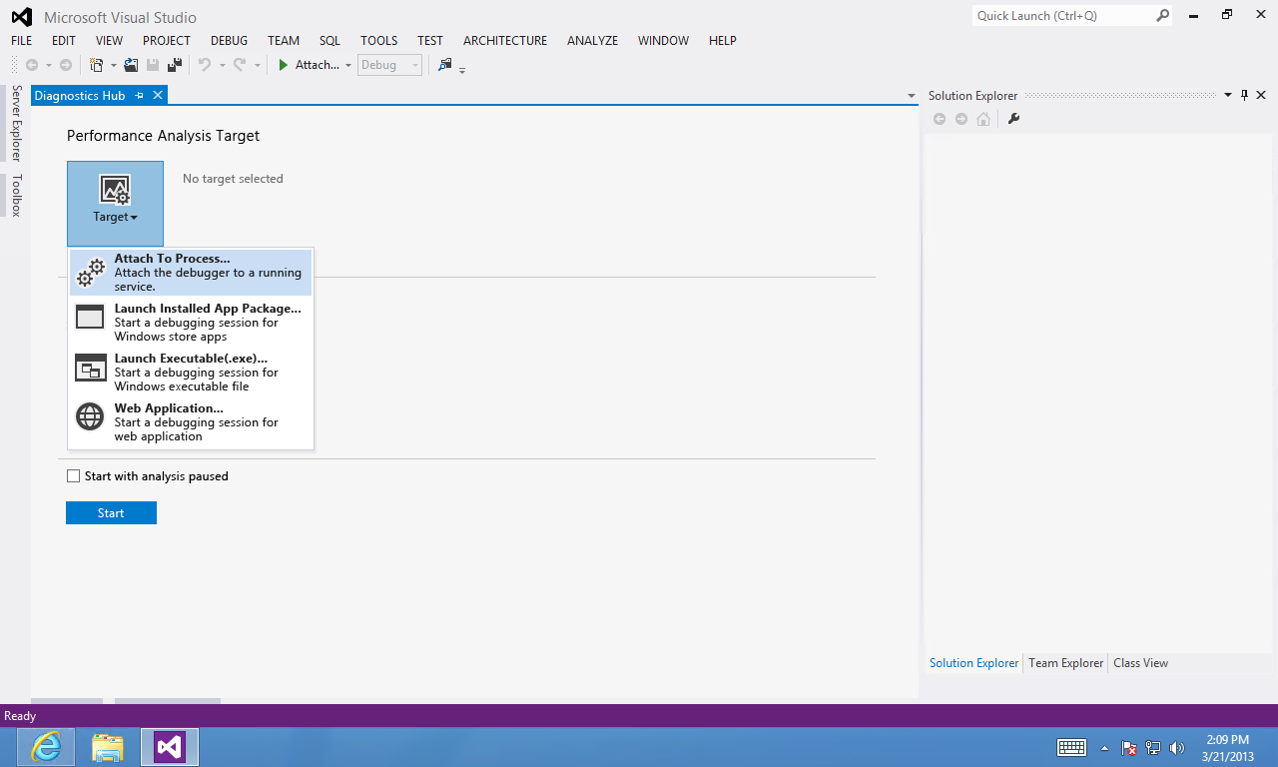Open the TOOLS menu
The height and width of the screenshot is (767, 1278).
pos(379,41)
